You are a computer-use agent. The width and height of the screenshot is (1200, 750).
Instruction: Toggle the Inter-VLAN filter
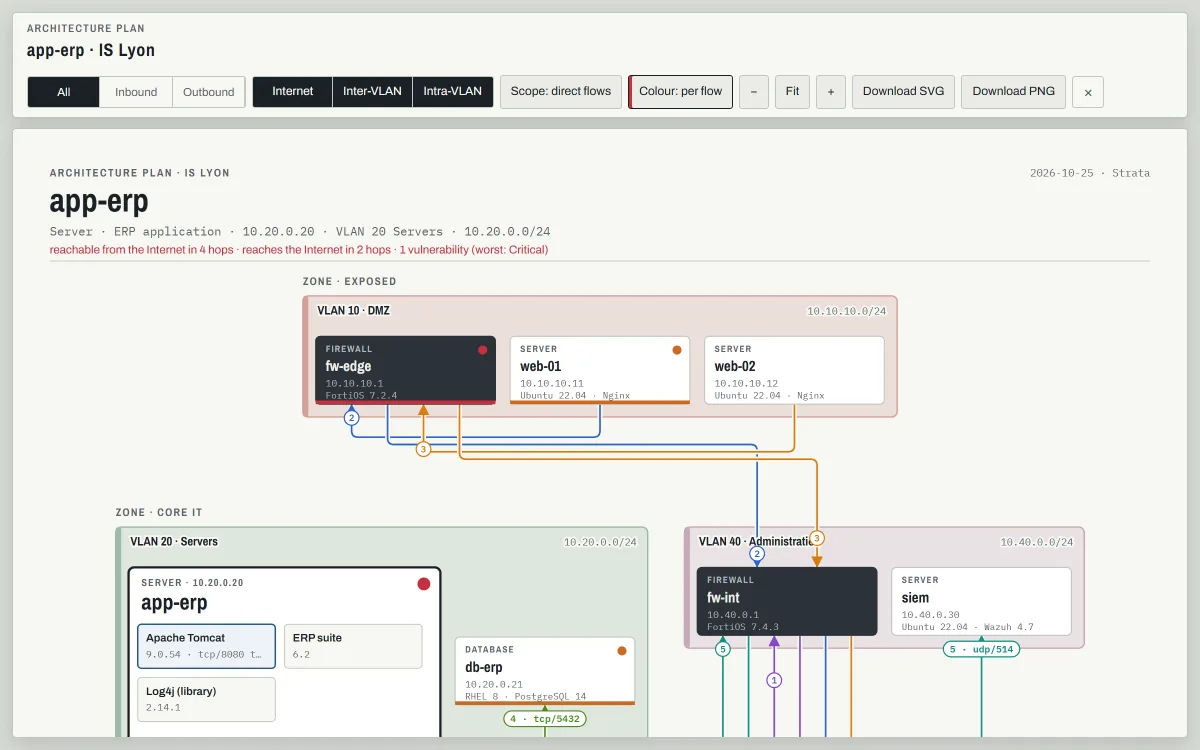click(x=372, y=91)
